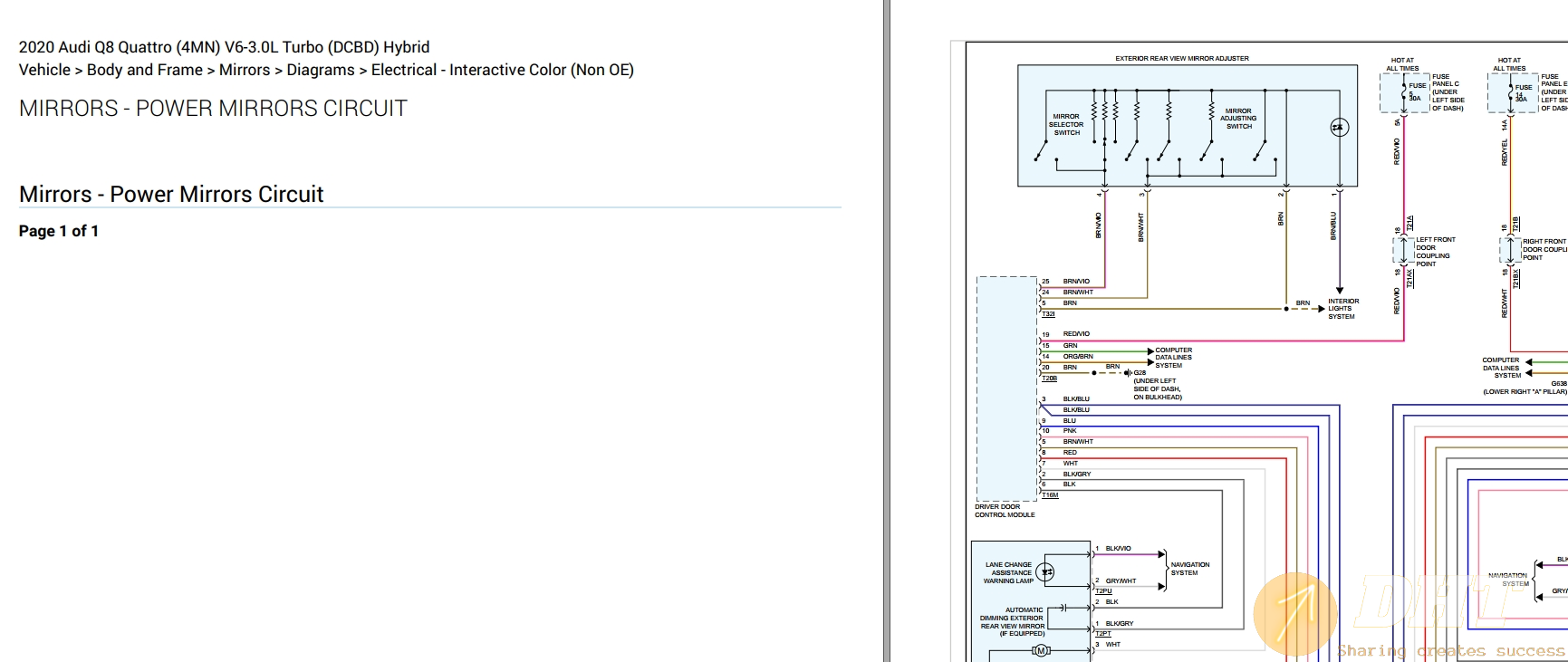1568x662 pixels.
Task: Click the T21AX connector label
Action: (1410, 279)
